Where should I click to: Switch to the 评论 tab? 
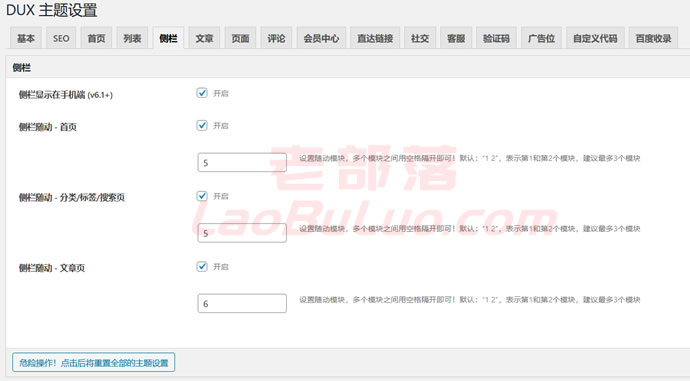pyautogui.click(x=276, y=38)
